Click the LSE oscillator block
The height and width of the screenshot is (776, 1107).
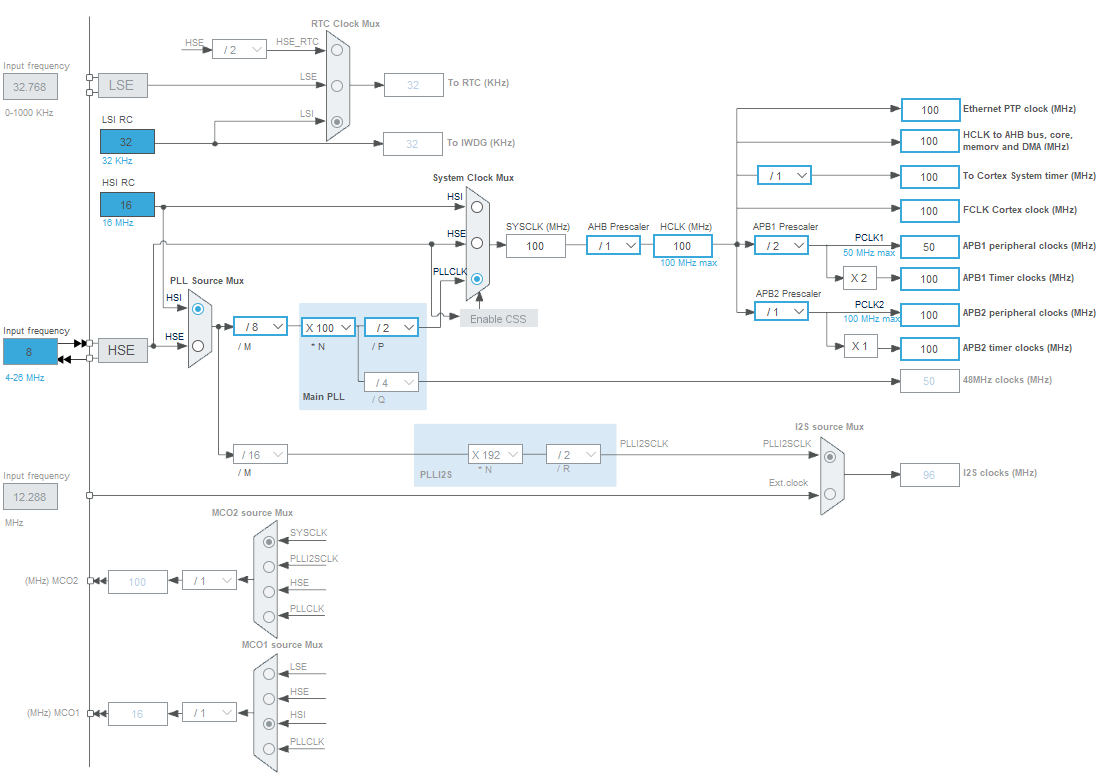pos(122,86)
